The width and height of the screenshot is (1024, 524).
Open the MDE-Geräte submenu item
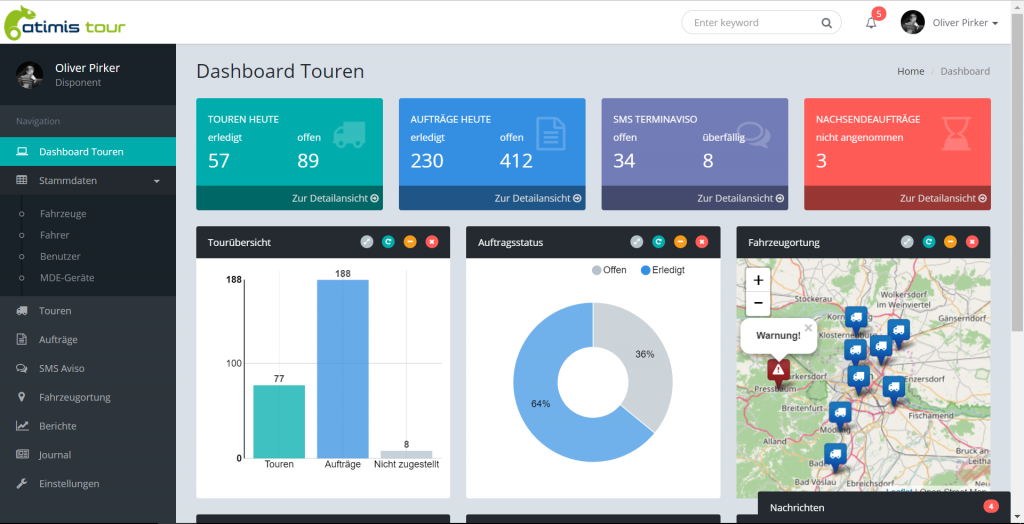point(67,278)
